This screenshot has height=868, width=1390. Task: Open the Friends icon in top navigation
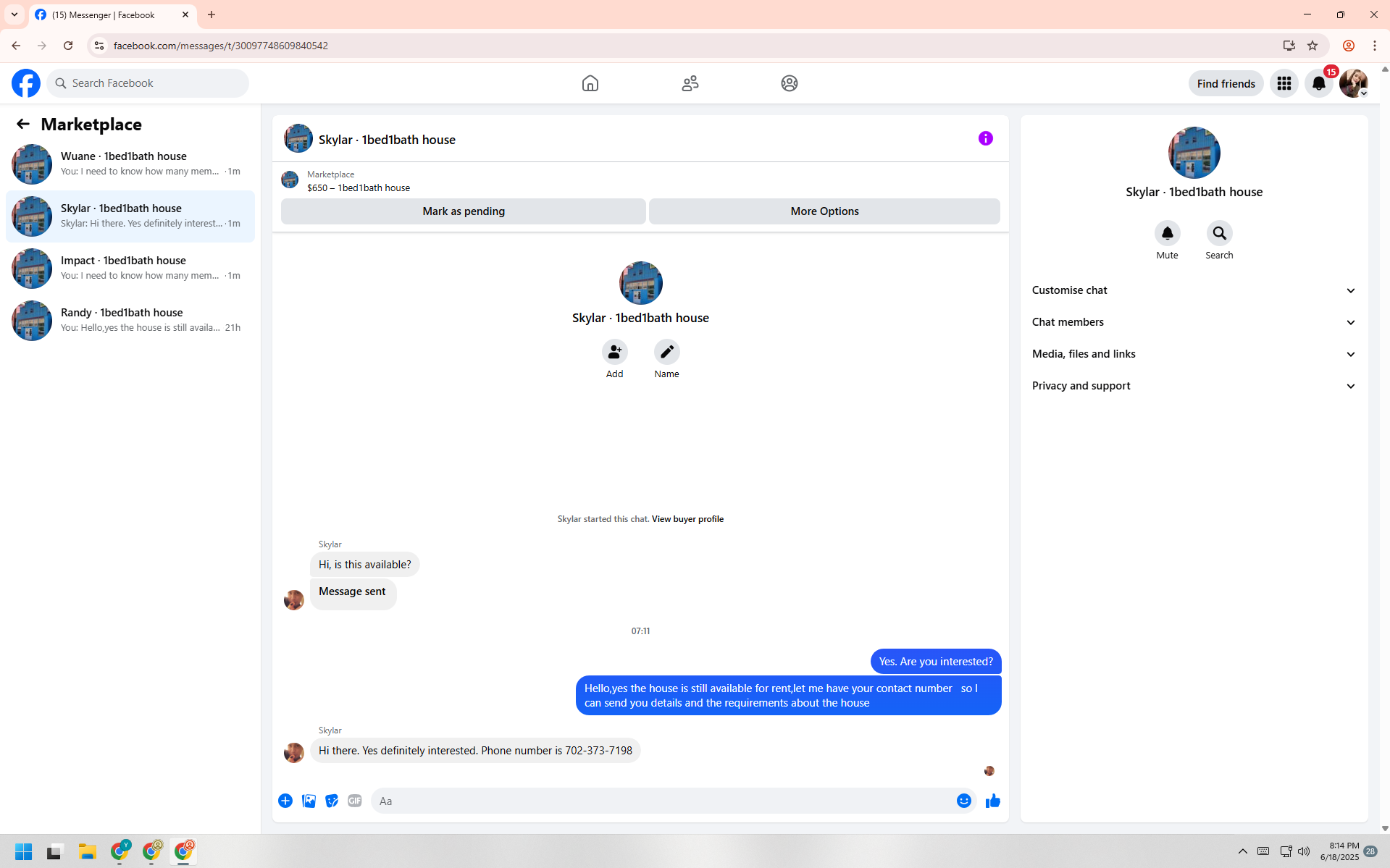[x=690, y=83]
